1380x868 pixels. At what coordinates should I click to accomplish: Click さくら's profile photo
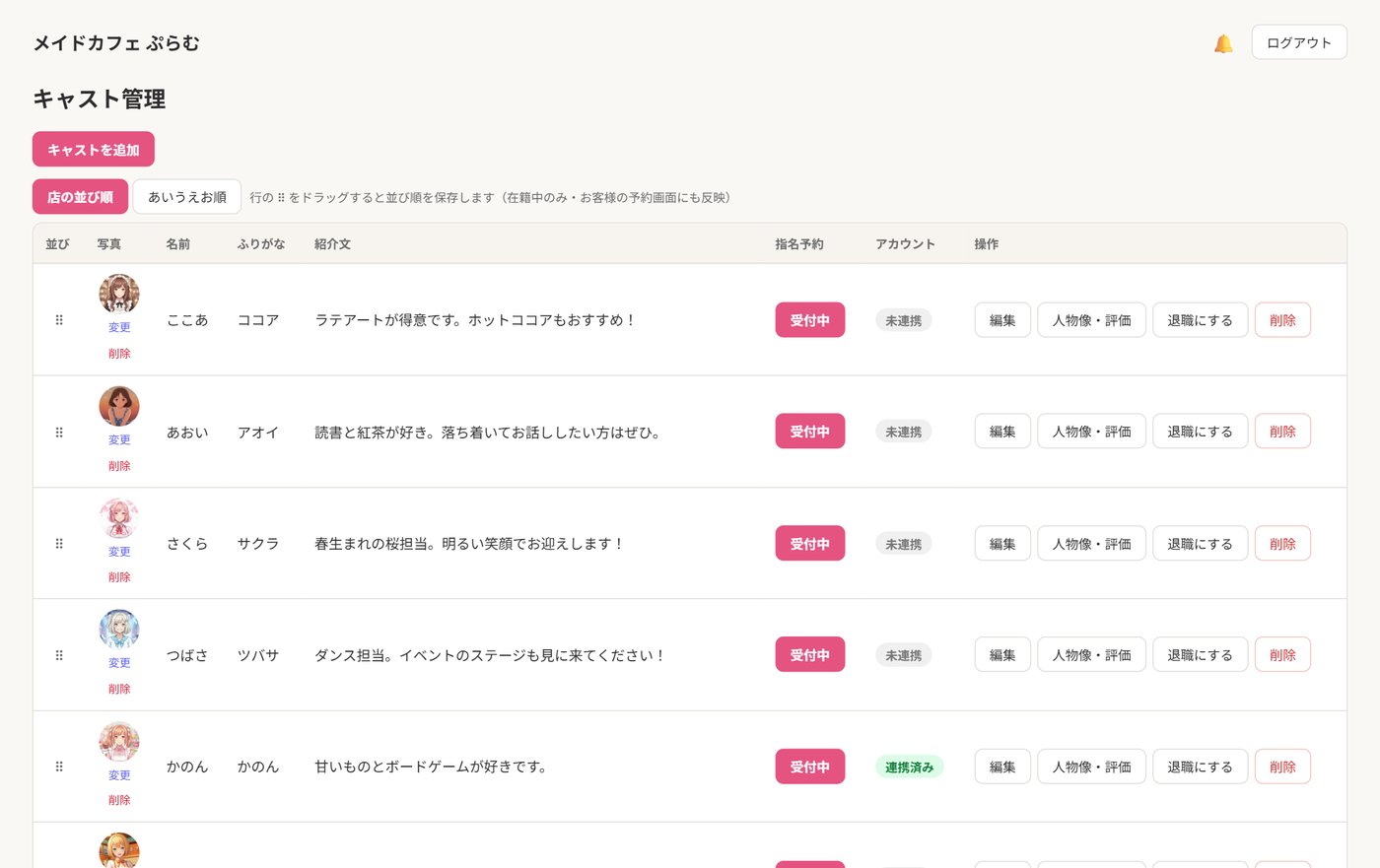click(119, 517)
